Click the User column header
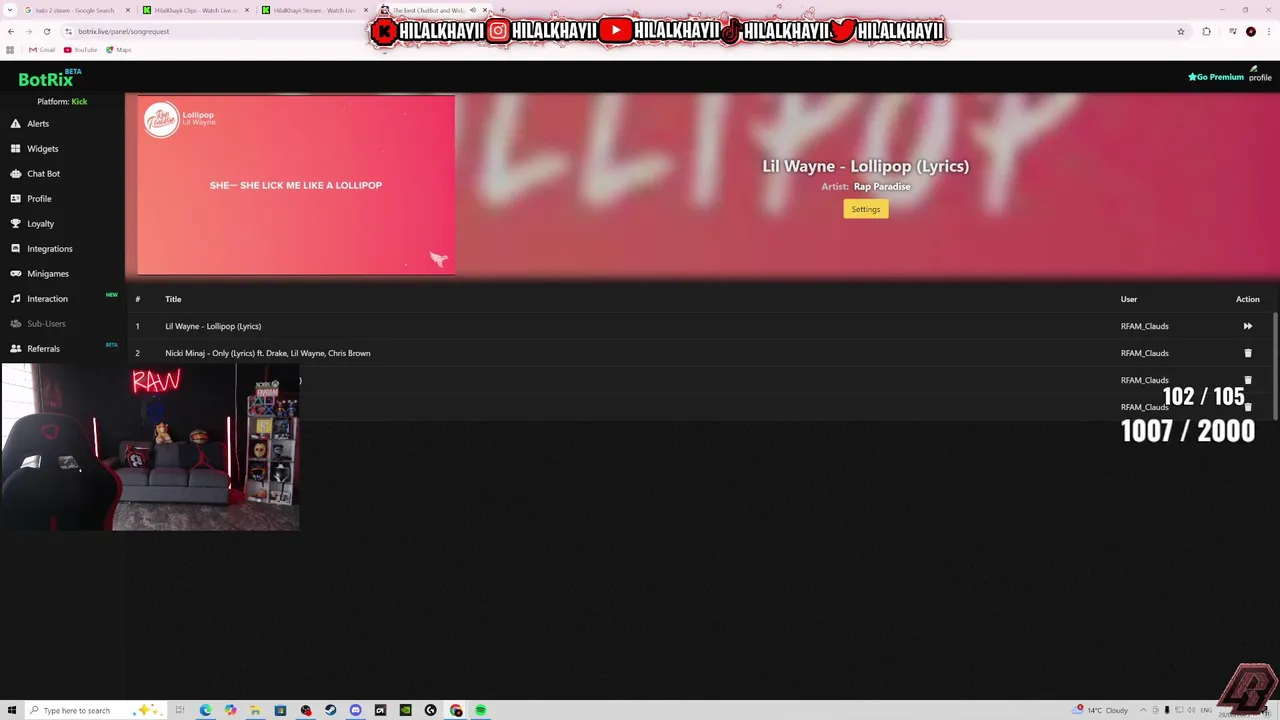Screen dimensions: 1280x720 pyautogui.click(x=1128, y=299)
